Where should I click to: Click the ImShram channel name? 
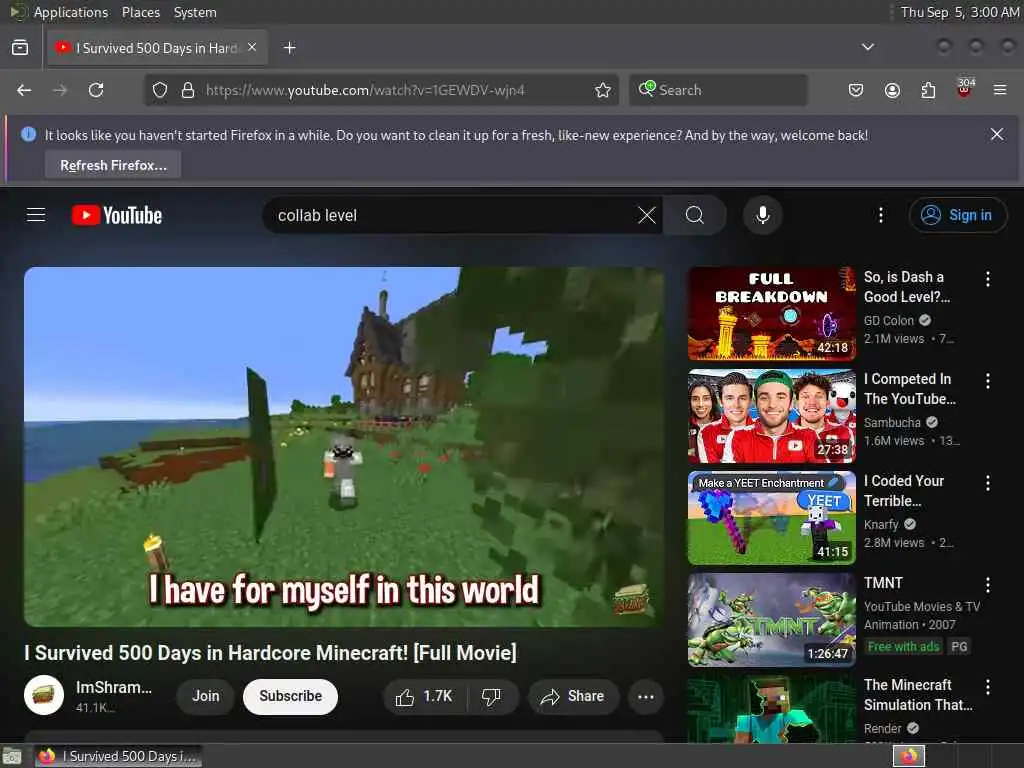pos(114,687)
